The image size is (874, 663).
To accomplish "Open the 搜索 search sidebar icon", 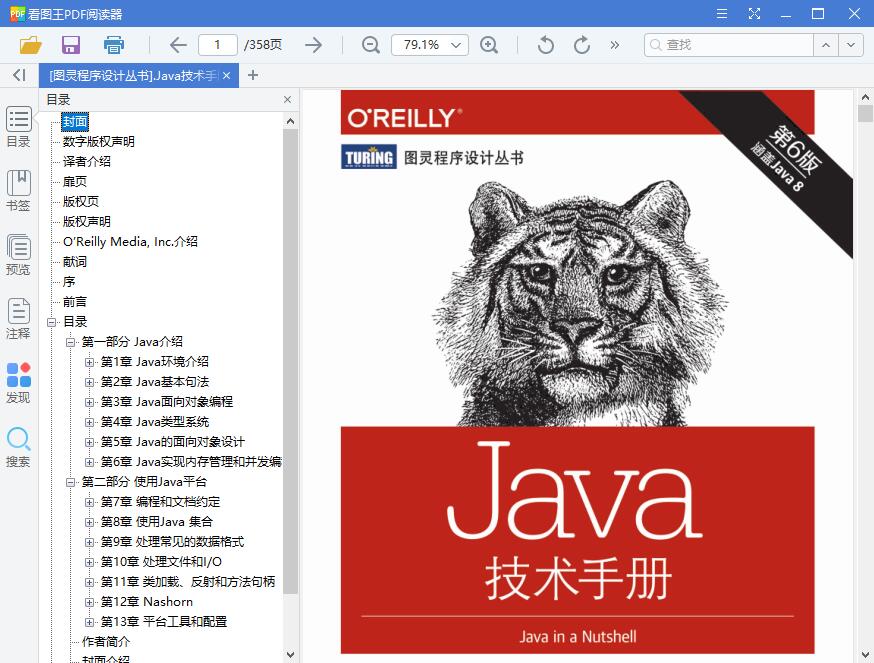I will [18, 447].
